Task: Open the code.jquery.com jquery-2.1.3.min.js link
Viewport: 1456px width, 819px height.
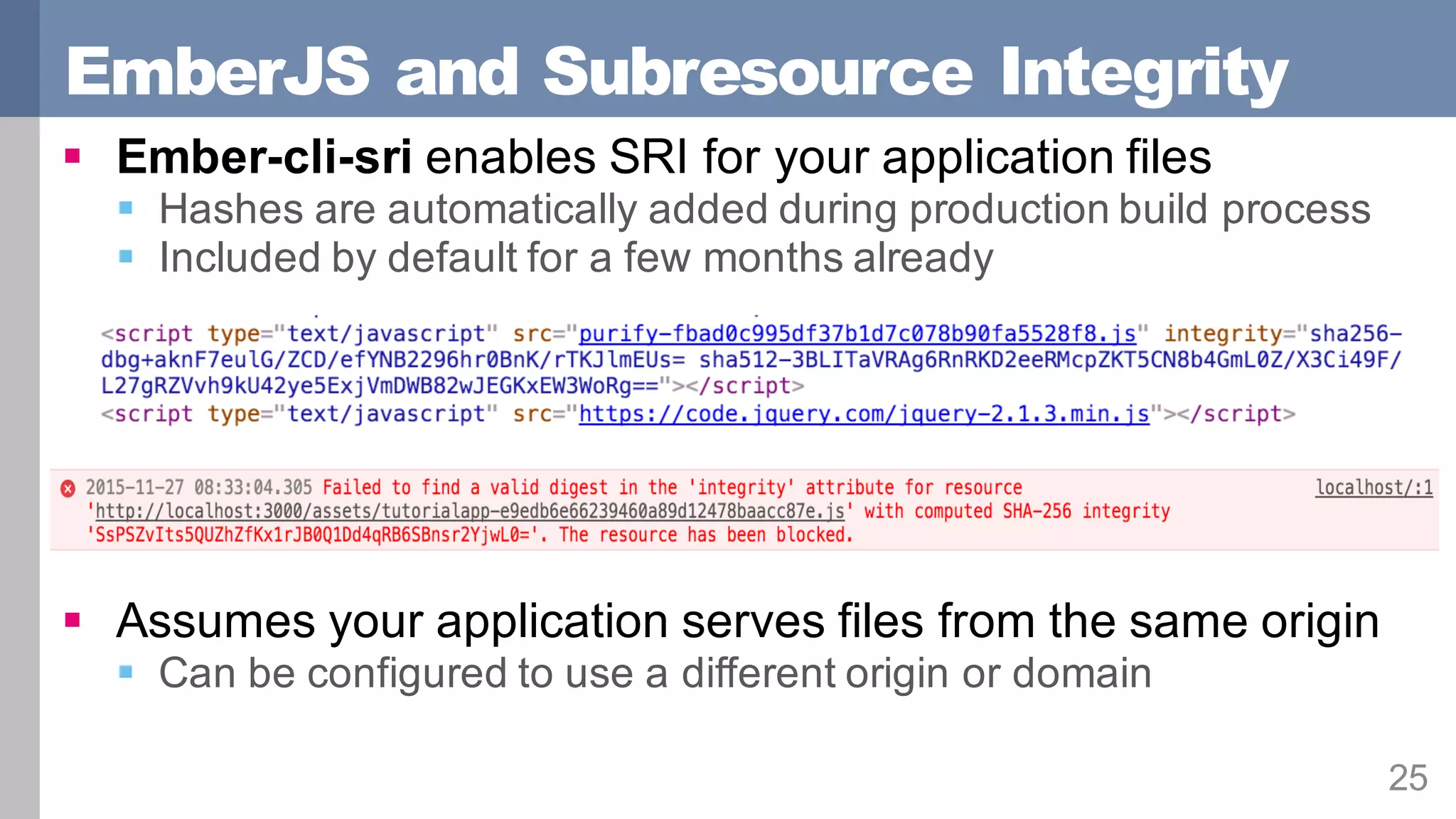Action: 864,414
